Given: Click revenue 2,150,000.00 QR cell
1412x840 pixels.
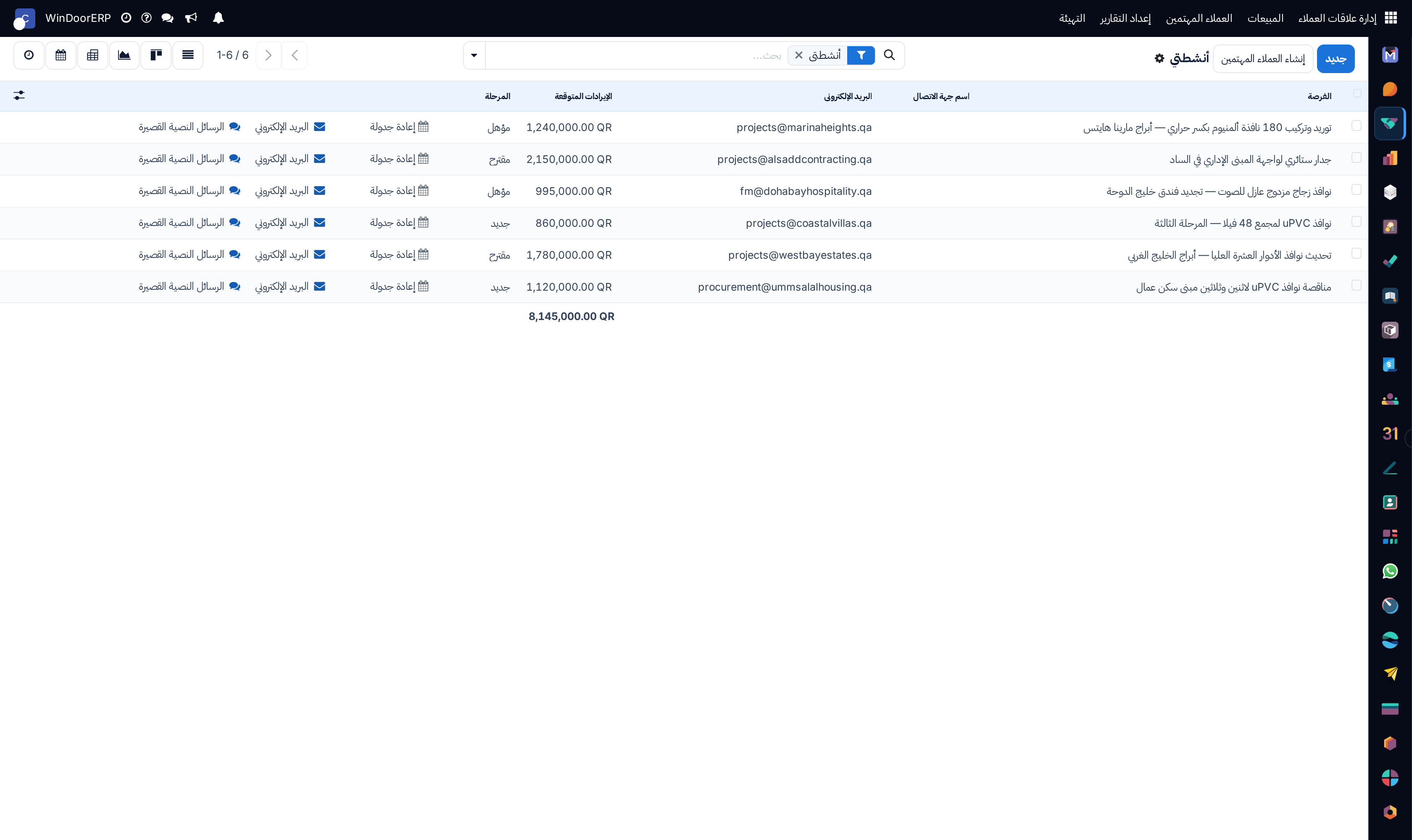Looking at the screenshot, I should coord(569,159).
